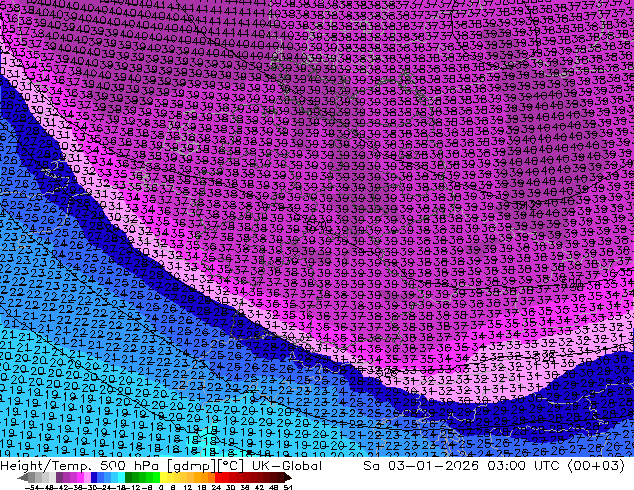Click the cyan segment of color legend
This screenshot has width=634, height=490.
pos(121,477)
